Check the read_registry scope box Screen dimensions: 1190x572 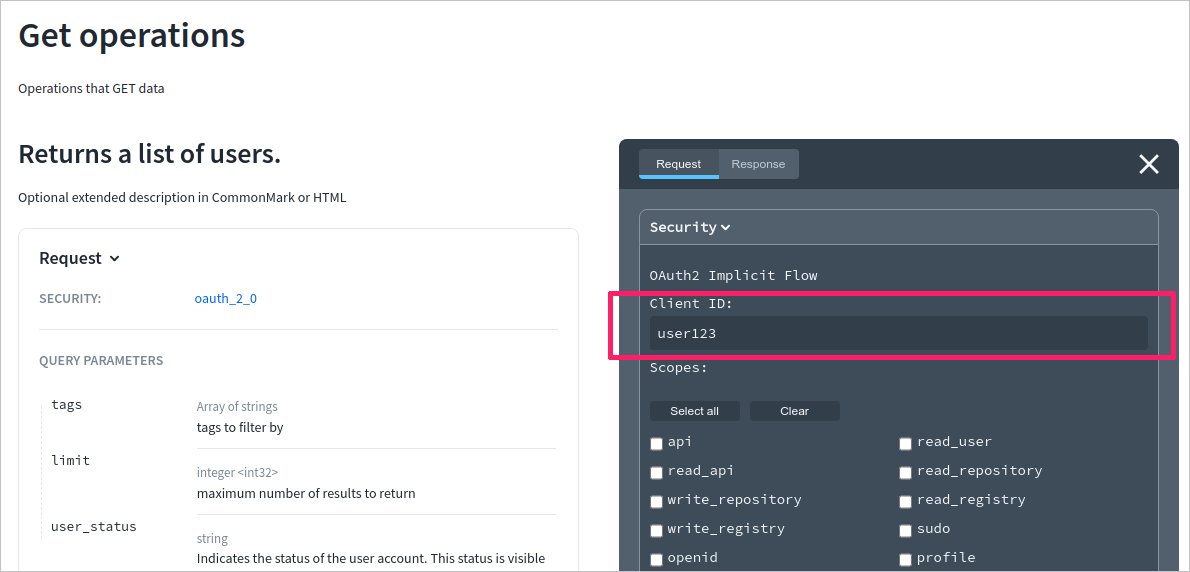pos(905,501)
